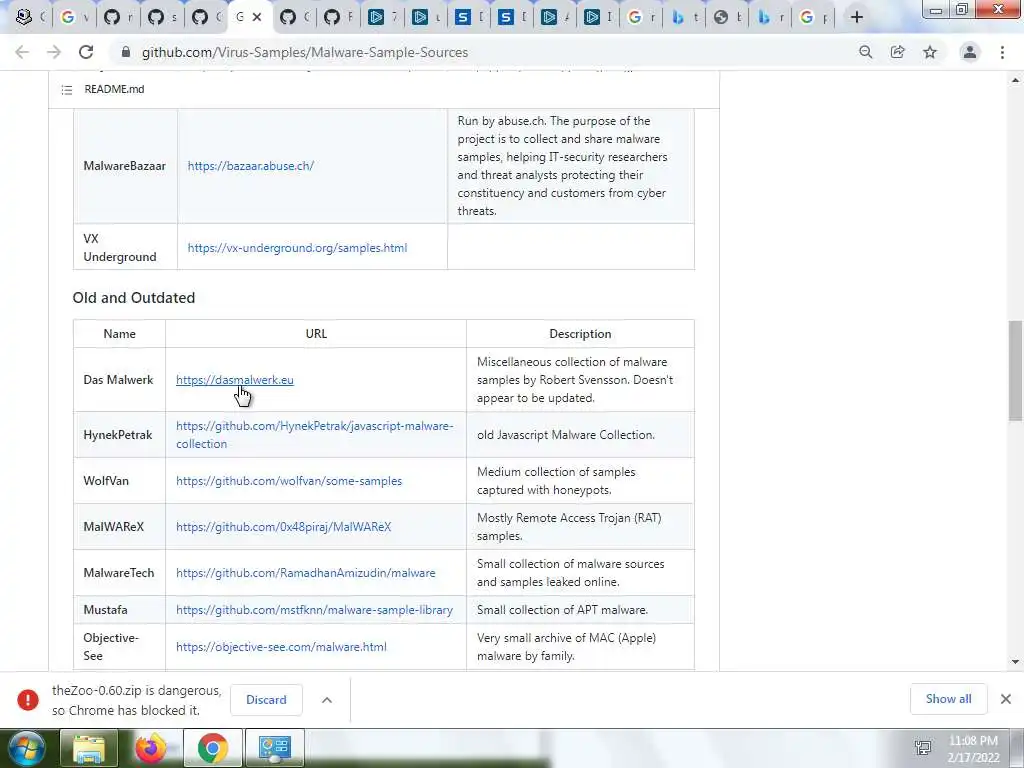Select the 'VX Underground' name cell
This screenshot has width=1024, height=768.
(125, 248)
